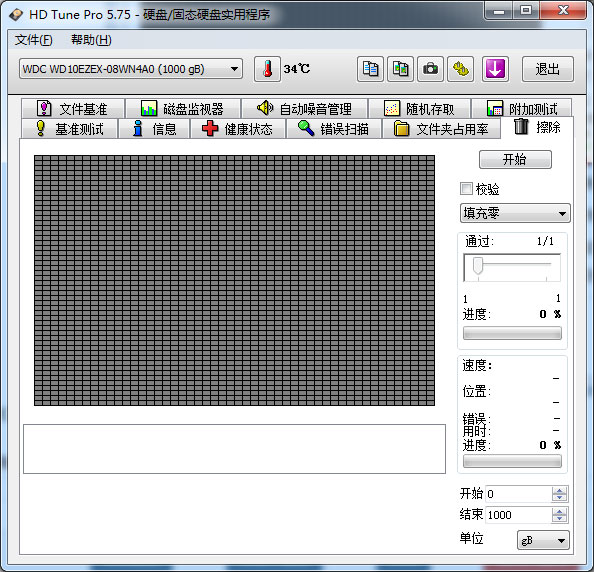
Task: Expand the 填充零 erase method dropdown
Action: tap(515, 213)
